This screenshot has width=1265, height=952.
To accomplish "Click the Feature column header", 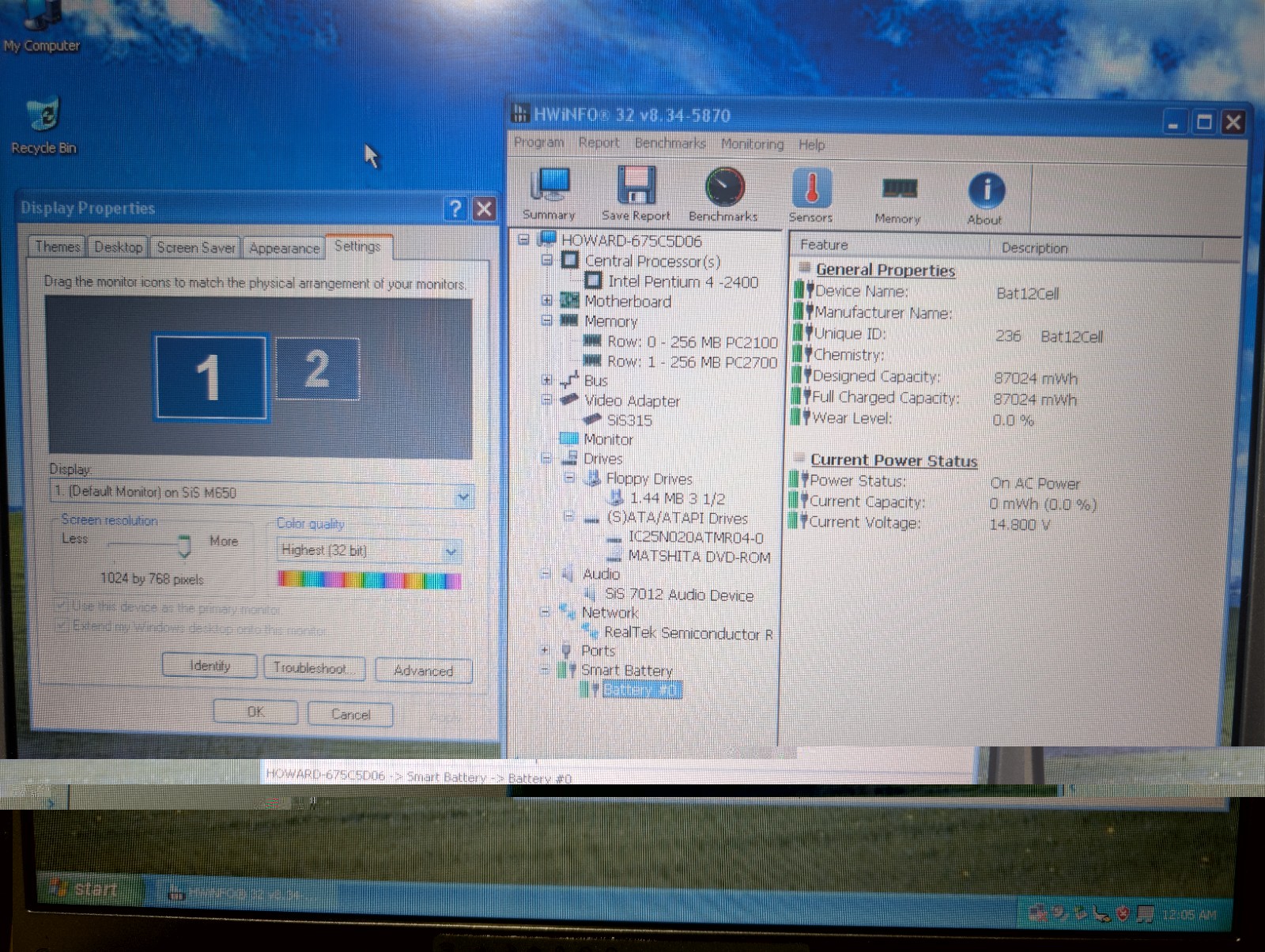I will pos(890,246).
